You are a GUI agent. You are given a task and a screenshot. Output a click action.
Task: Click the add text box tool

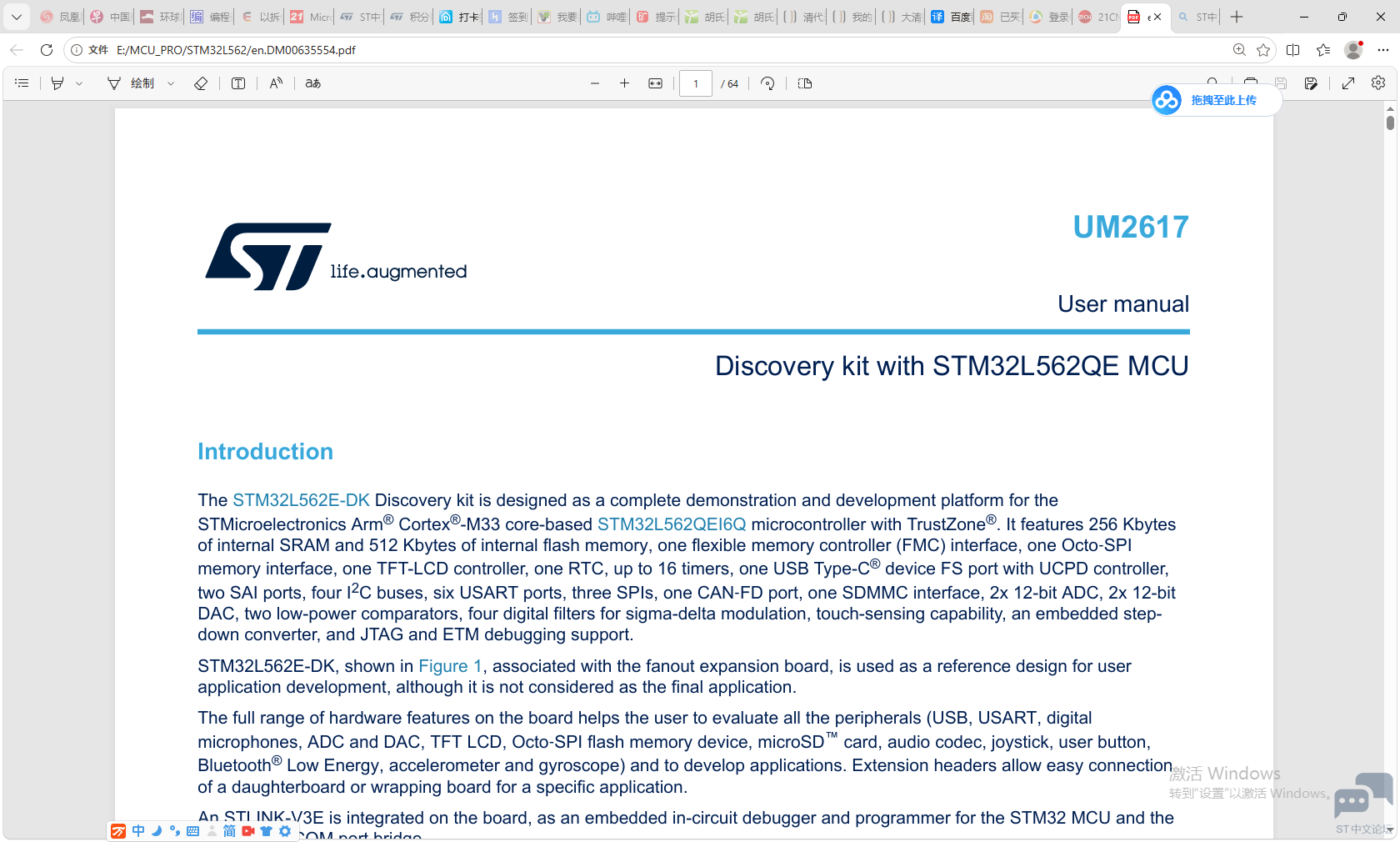coord(238,83)
